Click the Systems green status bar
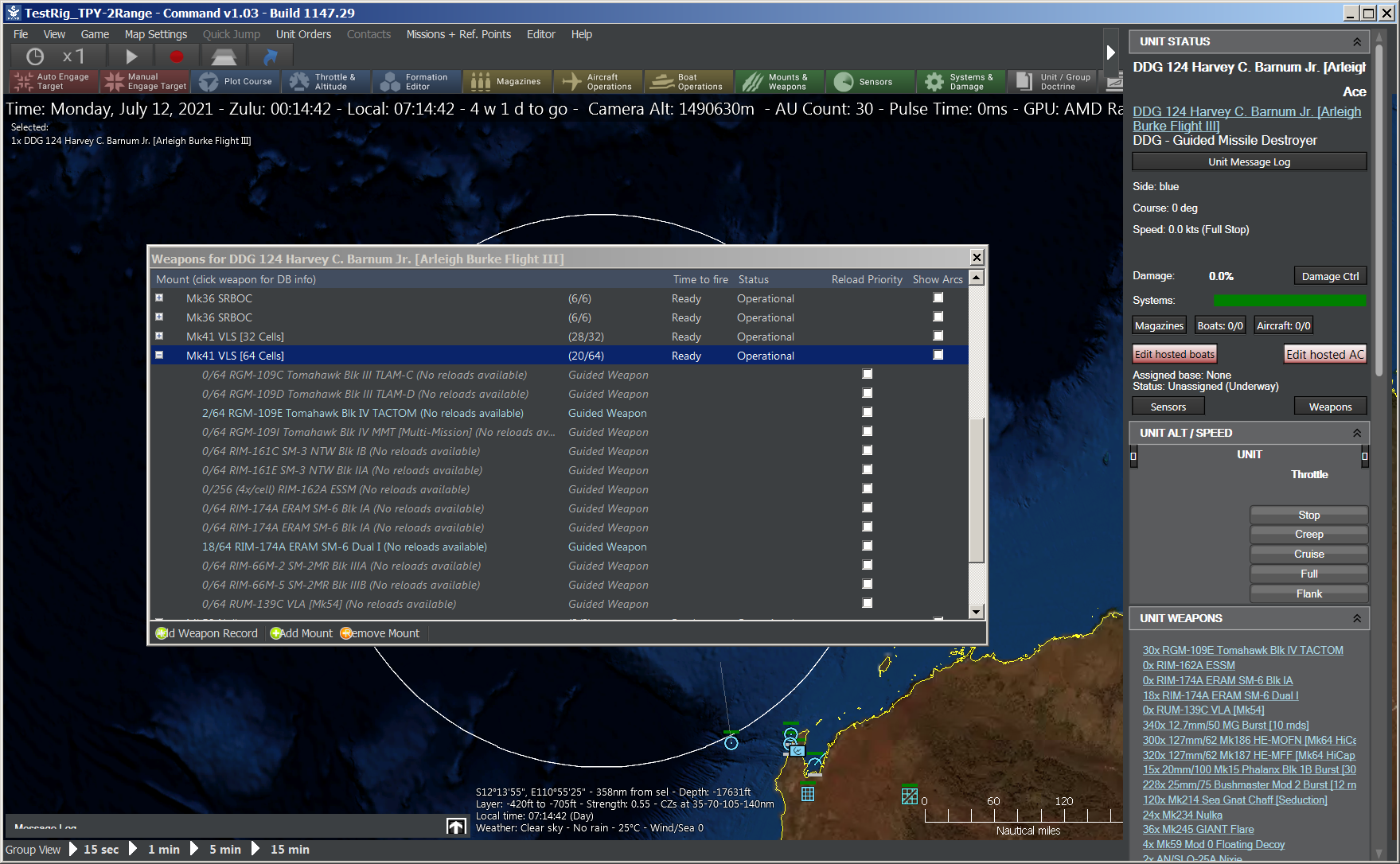 coord(1290,301)
